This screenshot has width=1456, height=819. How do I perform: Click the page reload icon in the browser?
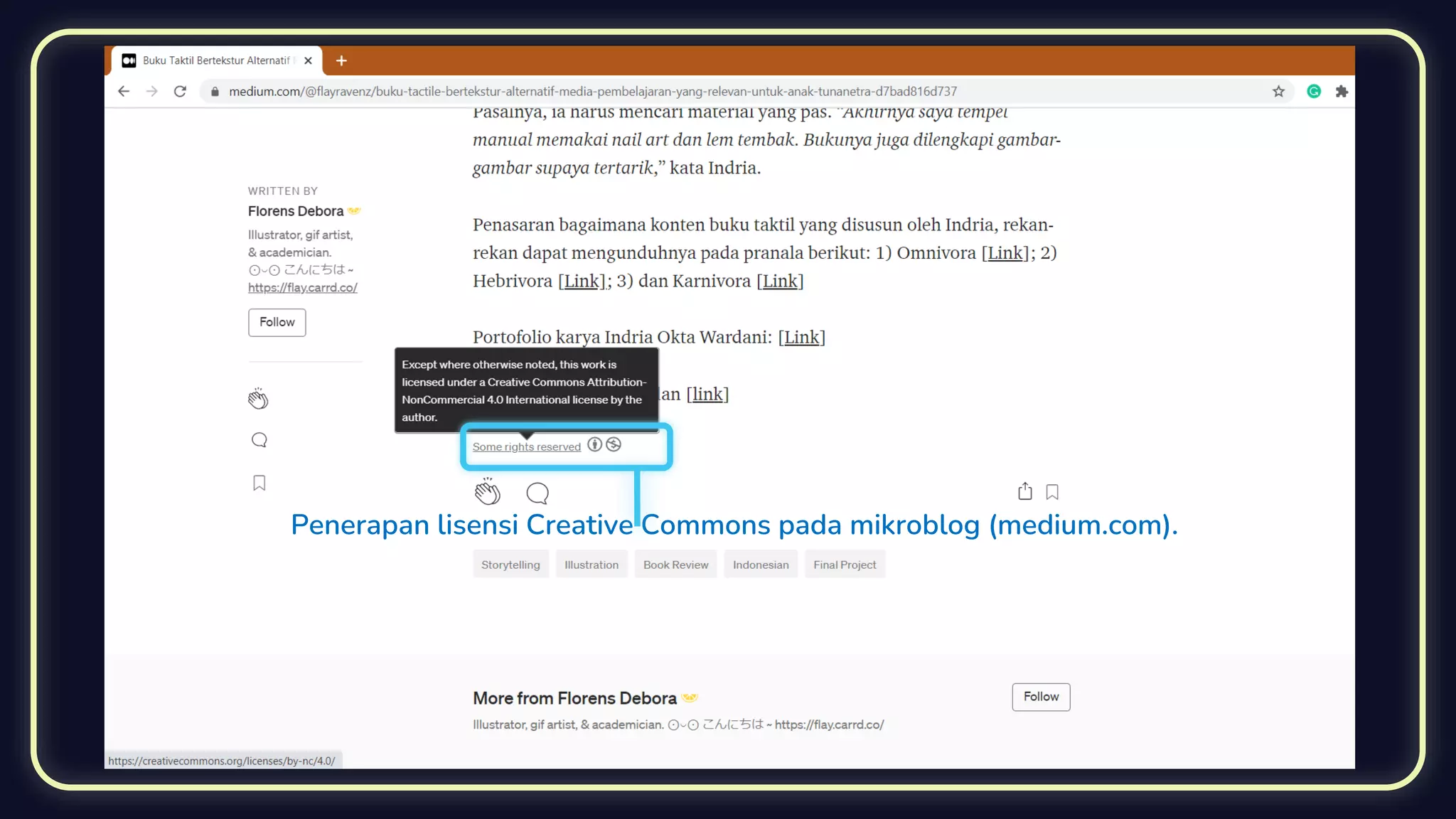[x=181, y=91]
